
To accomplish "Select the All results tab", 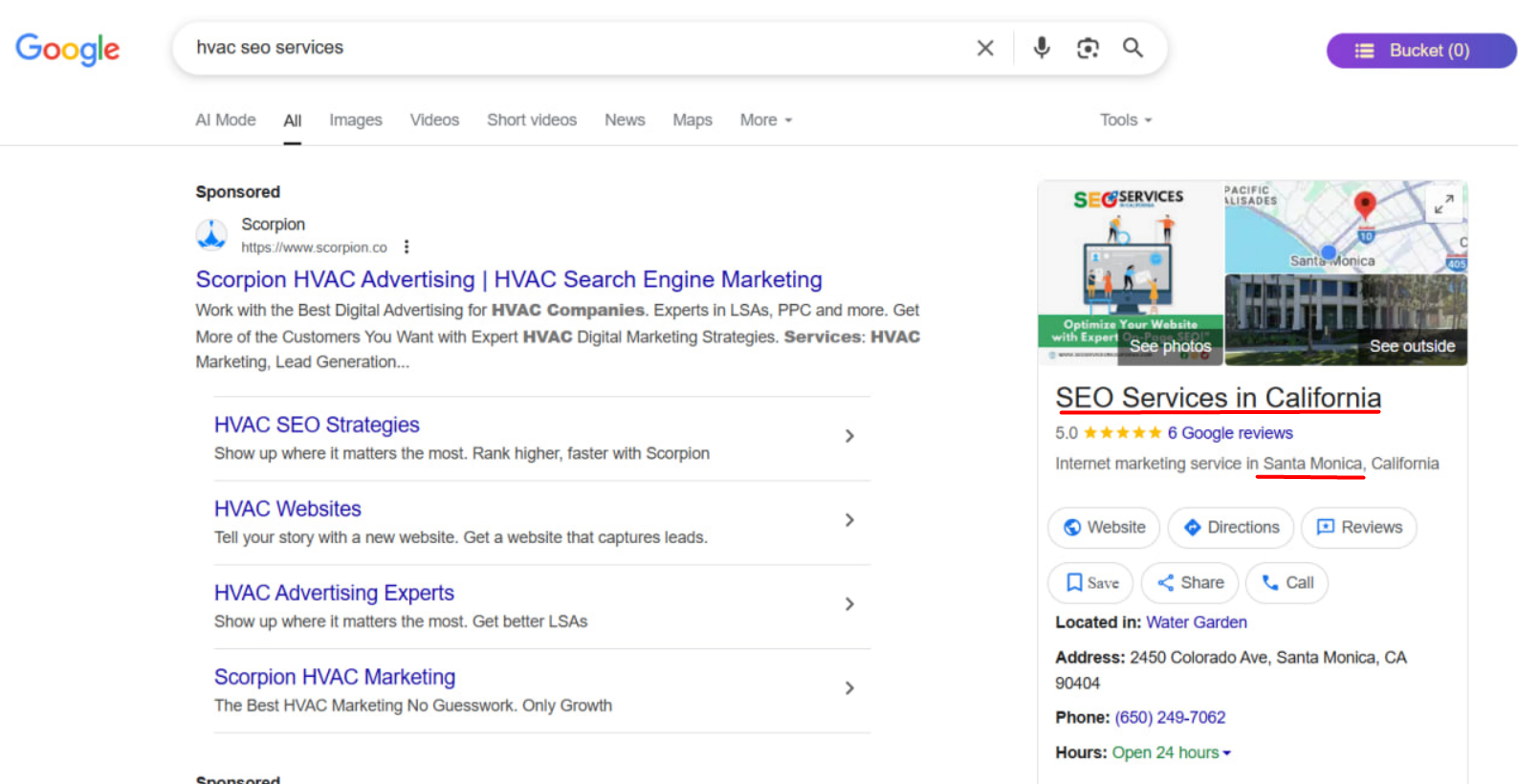I will (x=293, y=121).
